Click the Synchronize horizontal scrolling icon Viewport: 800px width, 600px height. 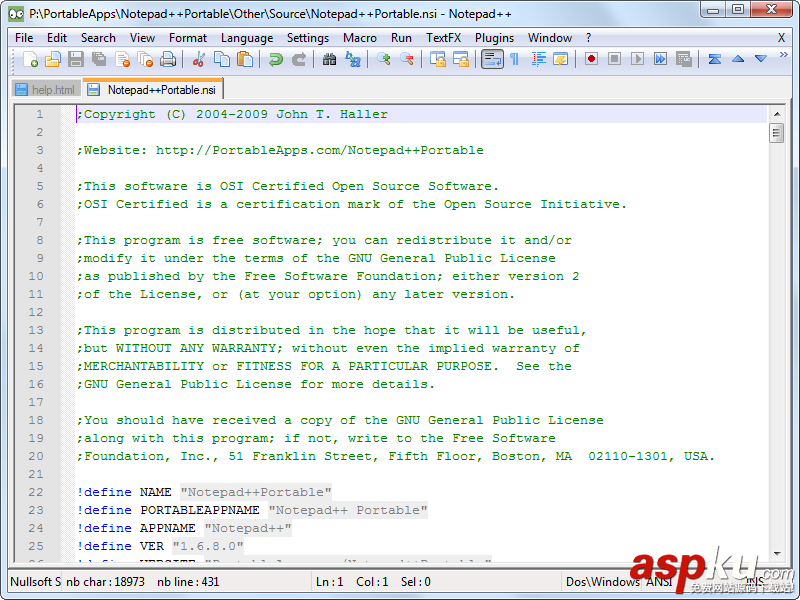pos(461,59)
